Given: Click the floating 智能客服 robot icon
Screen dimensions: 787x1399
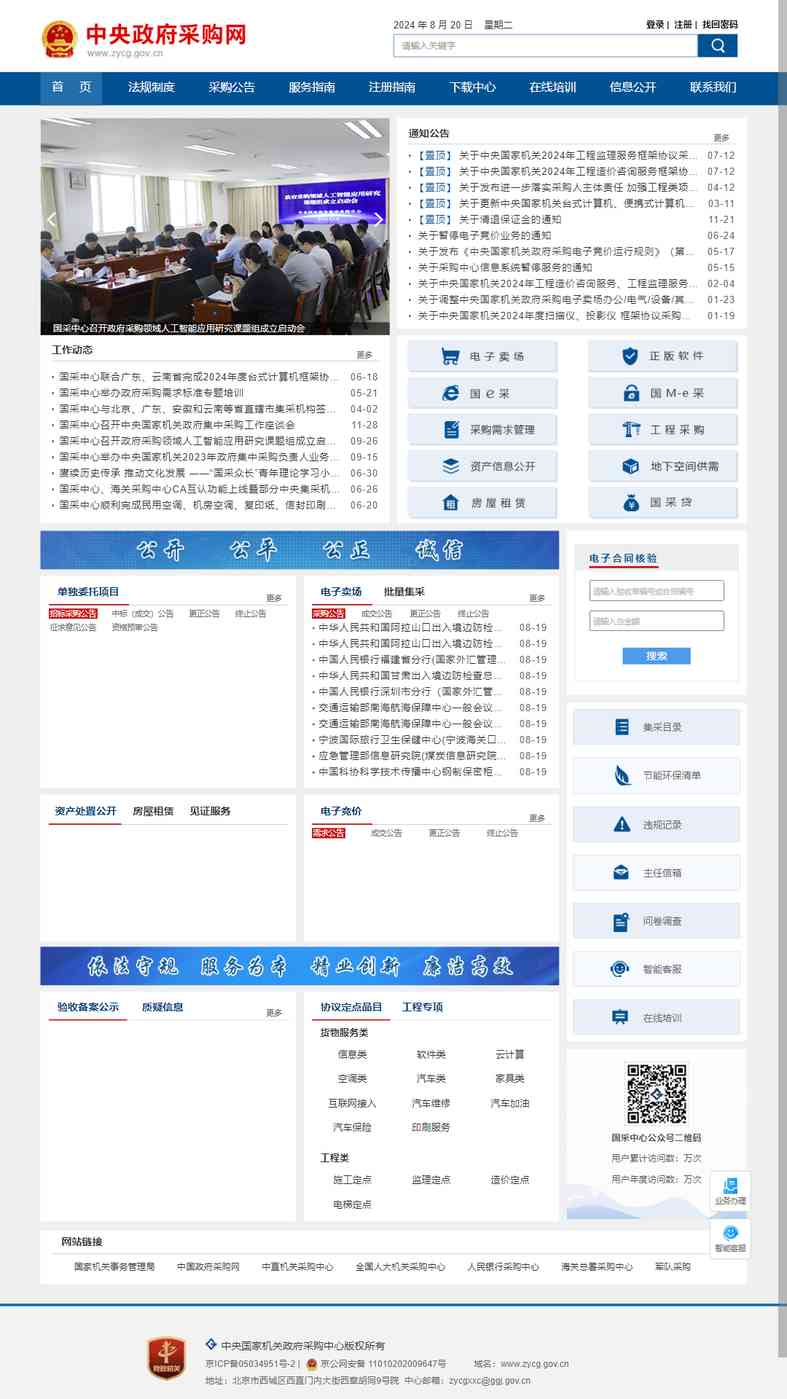Looking at the screenshot, I should (730, 1238).
